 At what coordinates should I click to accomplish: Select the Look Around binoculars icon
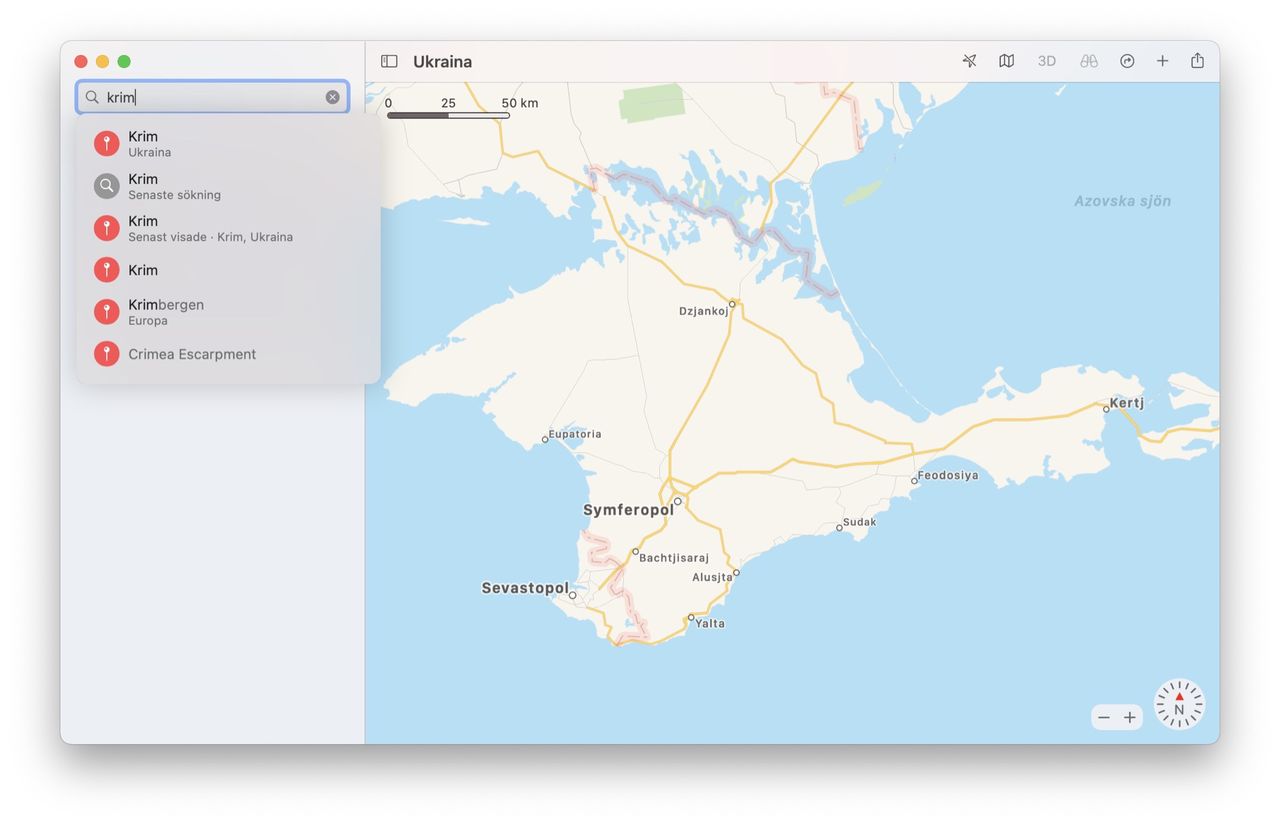click(1088, 60)
